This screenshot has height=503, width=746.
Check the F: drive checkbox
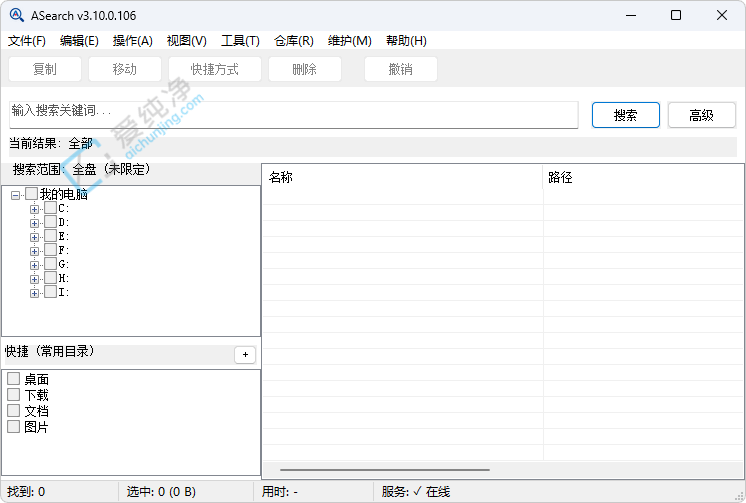tap(50, 249)
